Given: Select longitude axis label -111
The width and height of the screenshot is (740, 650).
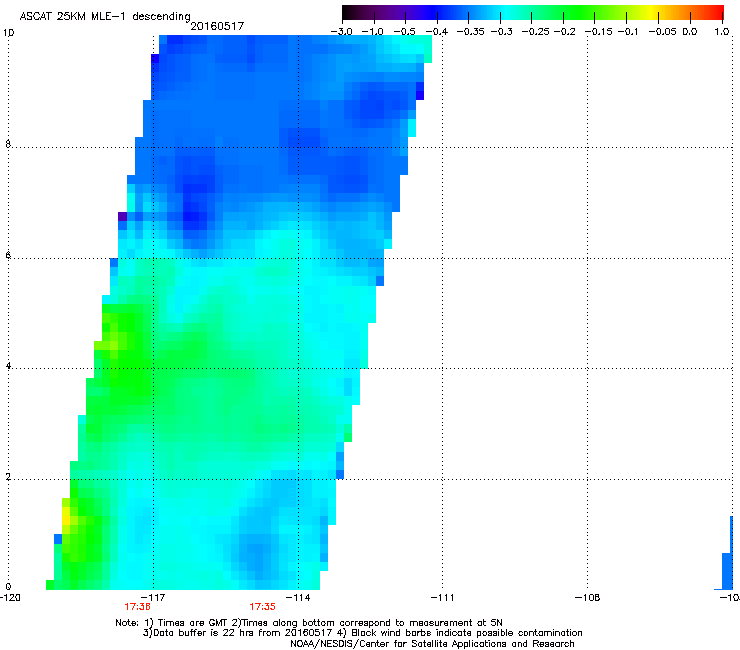Looking at the screenshot, I should click(x=443, y=598).
